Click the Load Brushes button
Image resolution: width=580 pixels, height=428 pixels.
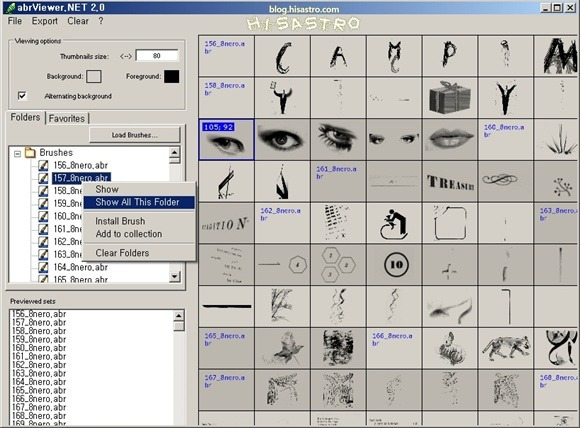click(x=135, y=135)
